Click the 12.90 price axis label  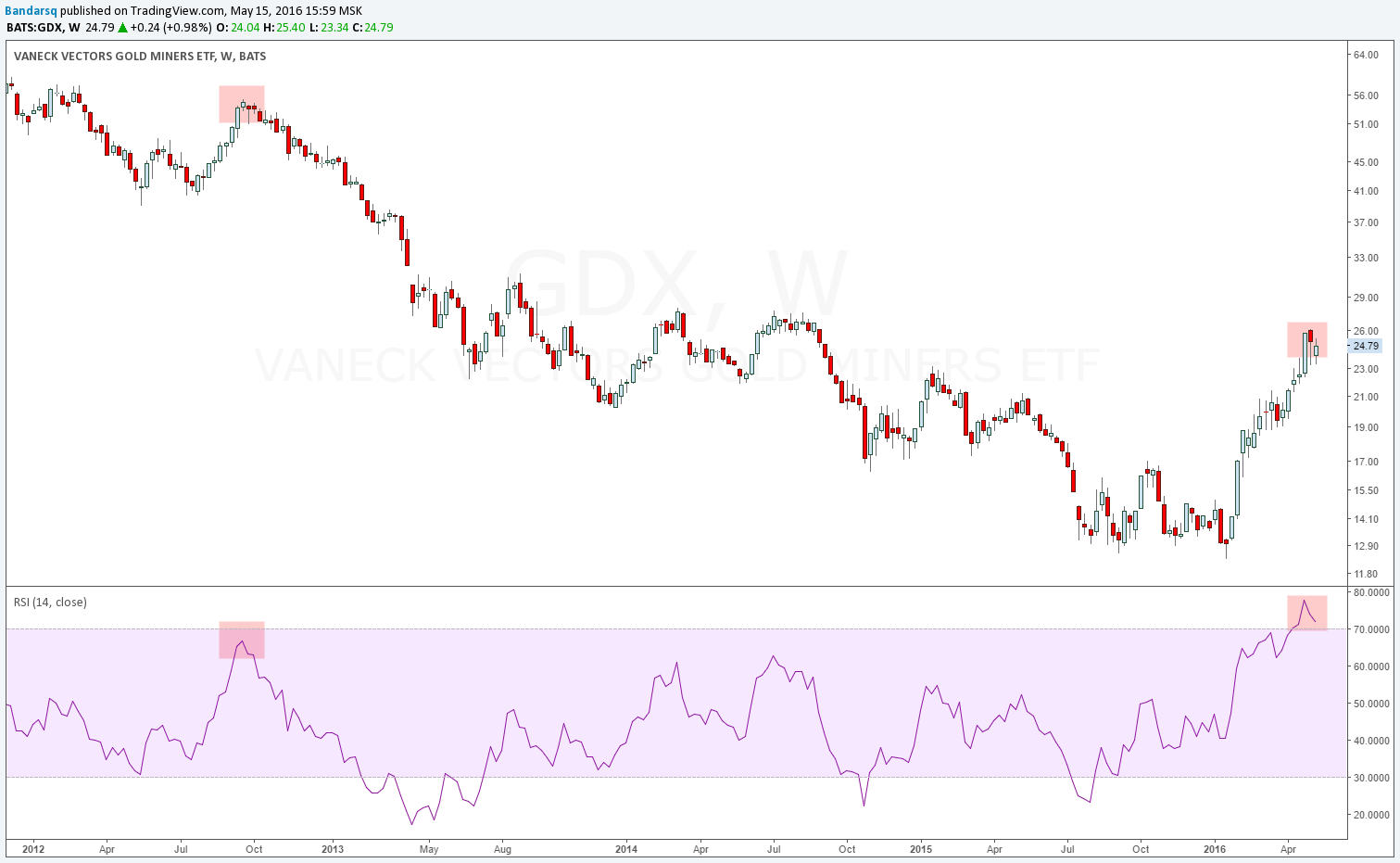tap(1366, 546)
